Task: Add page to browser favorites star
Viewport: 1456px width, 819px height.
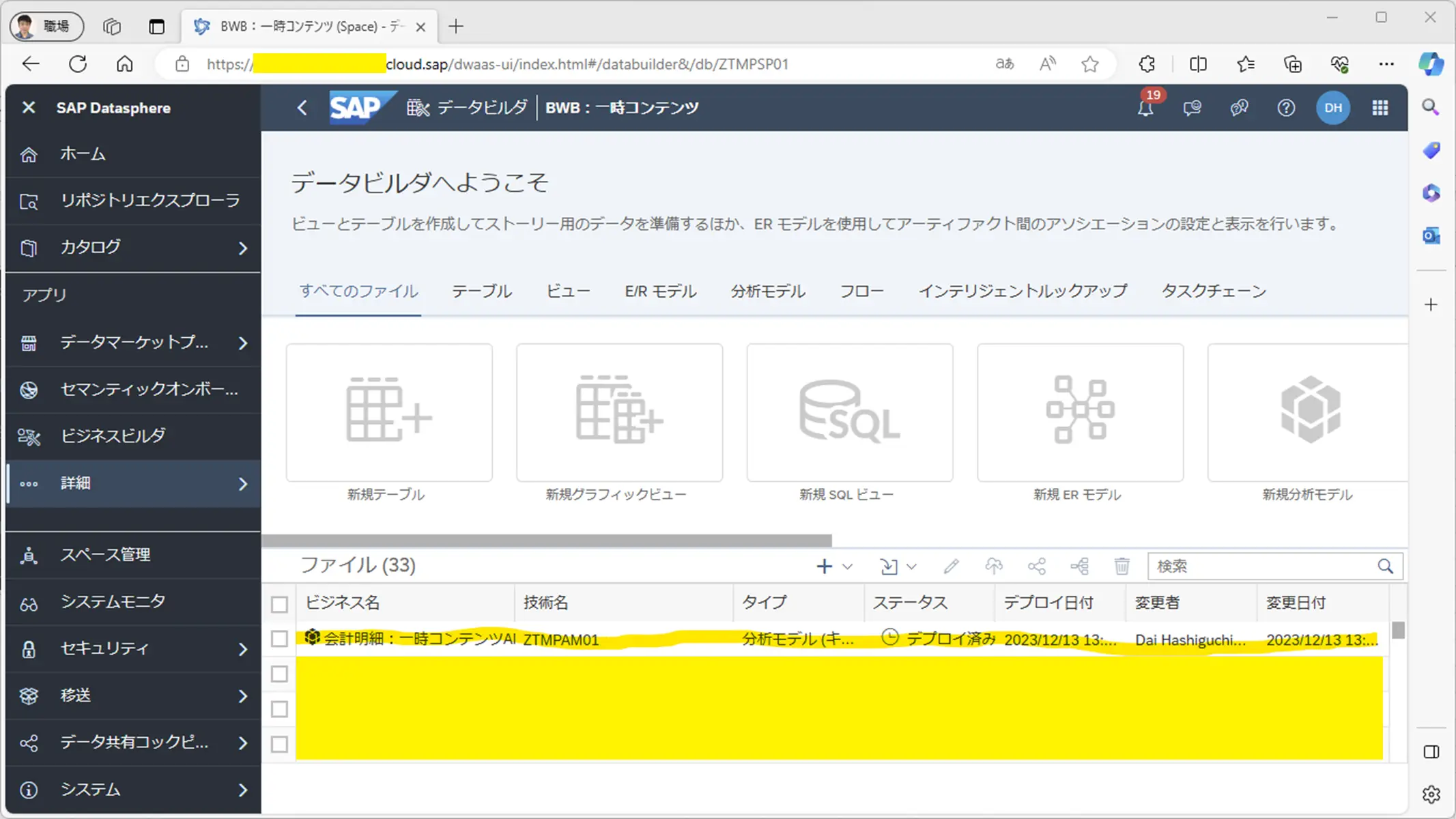Action: pos(1090,64)
